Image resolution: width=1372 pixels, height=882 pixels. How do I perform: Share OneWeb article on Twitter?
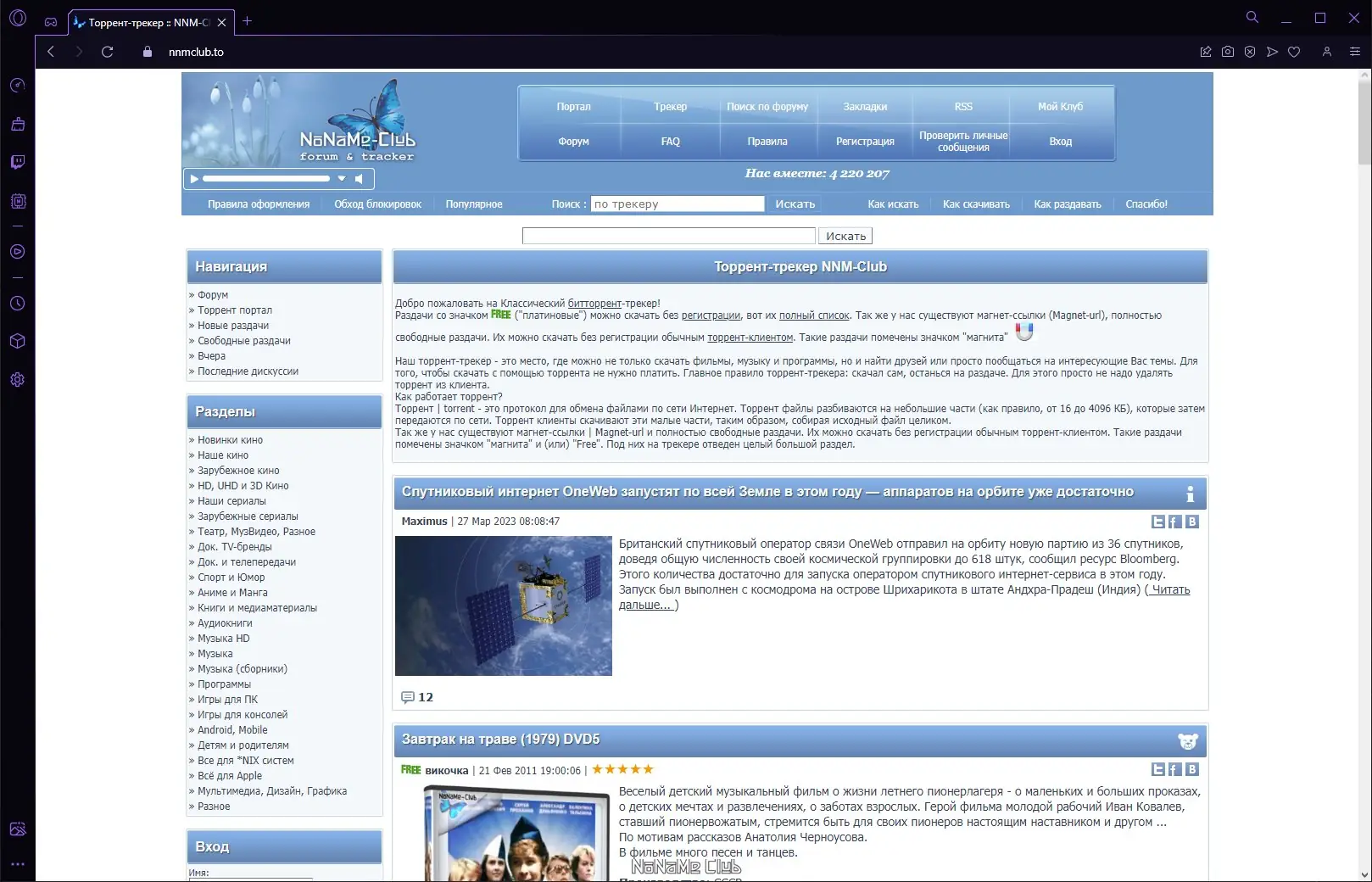(1158, 522)
